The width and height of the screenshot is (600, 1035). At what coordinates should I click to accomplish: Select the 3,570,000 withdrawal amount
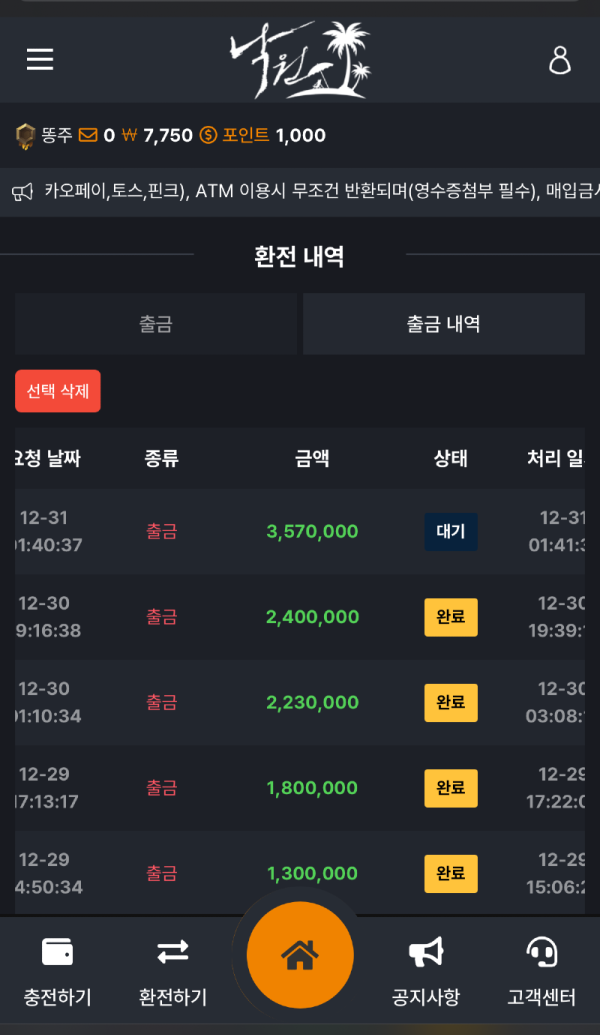point(312,532)
